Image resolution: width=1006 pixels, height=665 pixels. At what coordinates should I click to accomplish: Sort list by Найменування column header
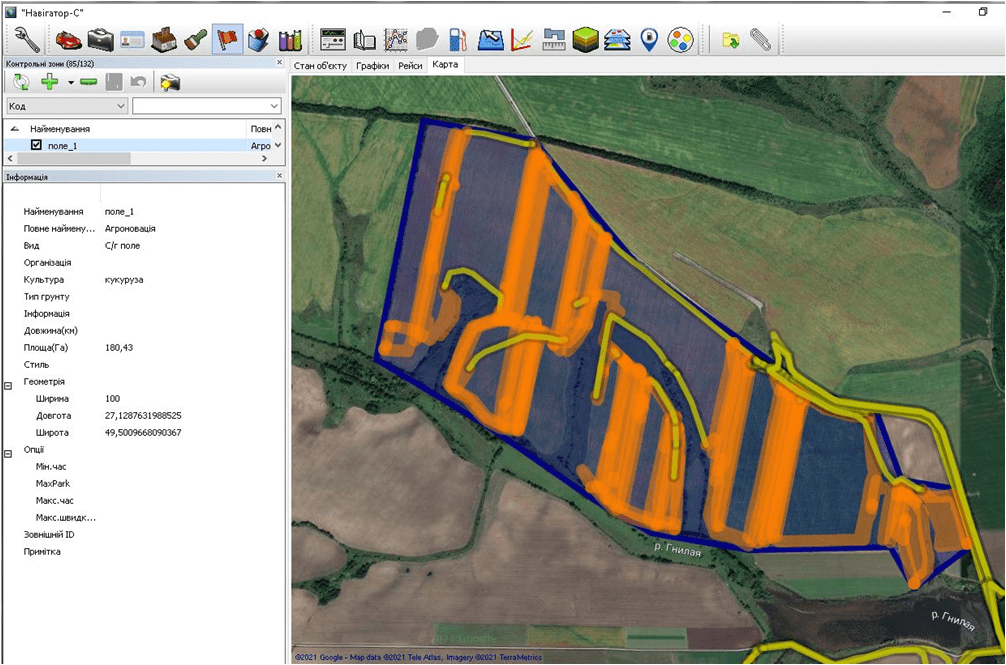[60, 129]
